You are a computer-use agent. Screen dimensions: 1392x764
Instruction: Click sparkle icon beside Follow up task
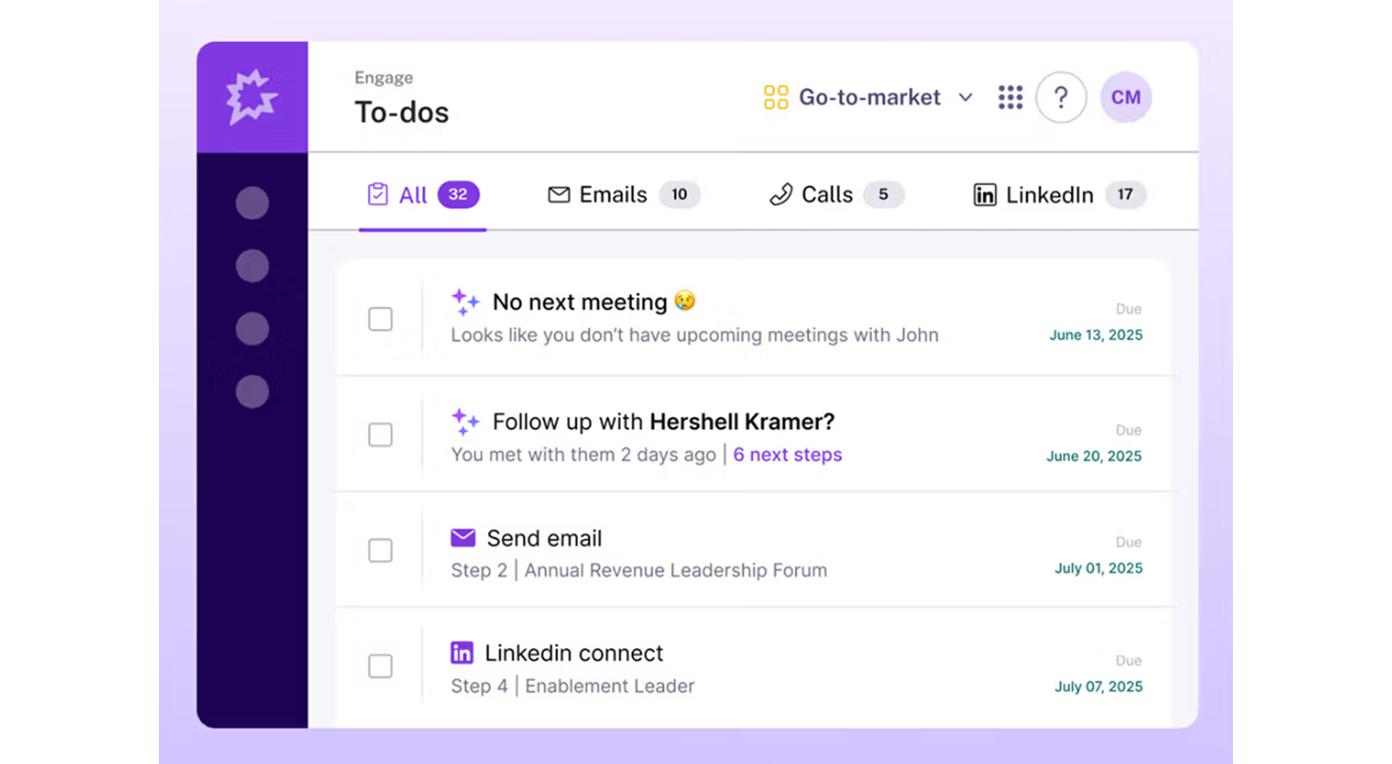tap(465, 421)
